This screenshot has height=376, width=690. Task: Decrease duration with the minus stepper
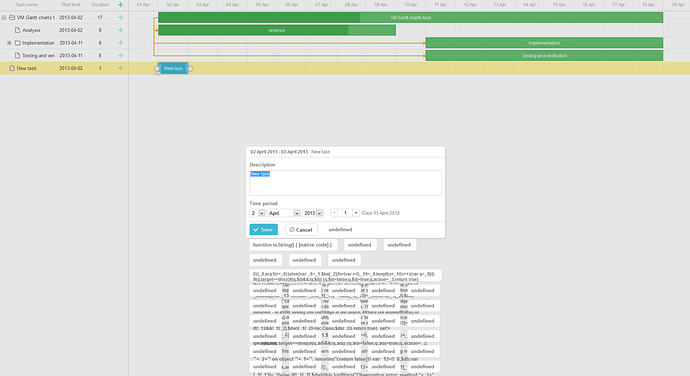point(334,213)
